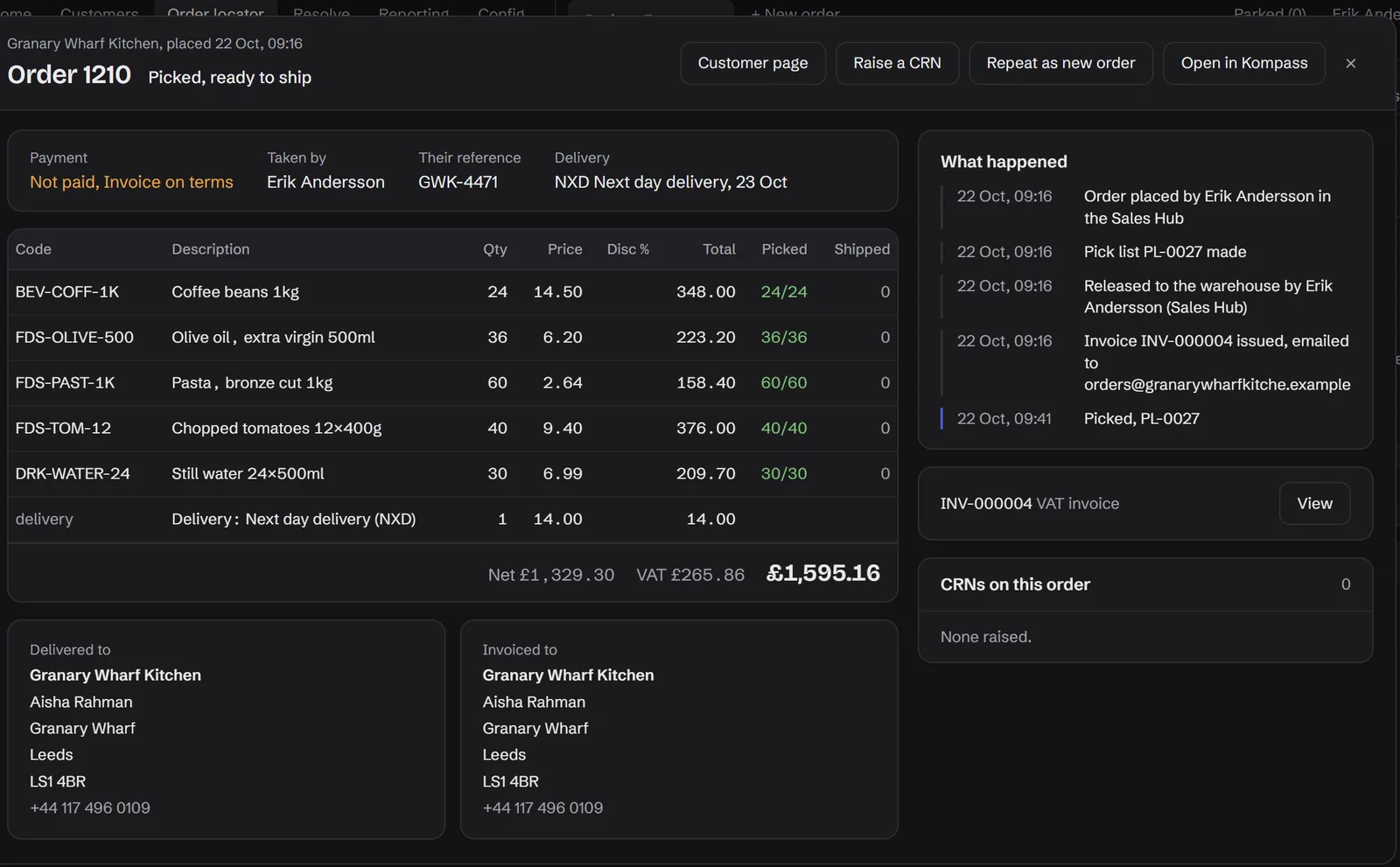This screenshot has height=867, width=1400.
Task: Open the Customers tab
Action: point(99,11)
